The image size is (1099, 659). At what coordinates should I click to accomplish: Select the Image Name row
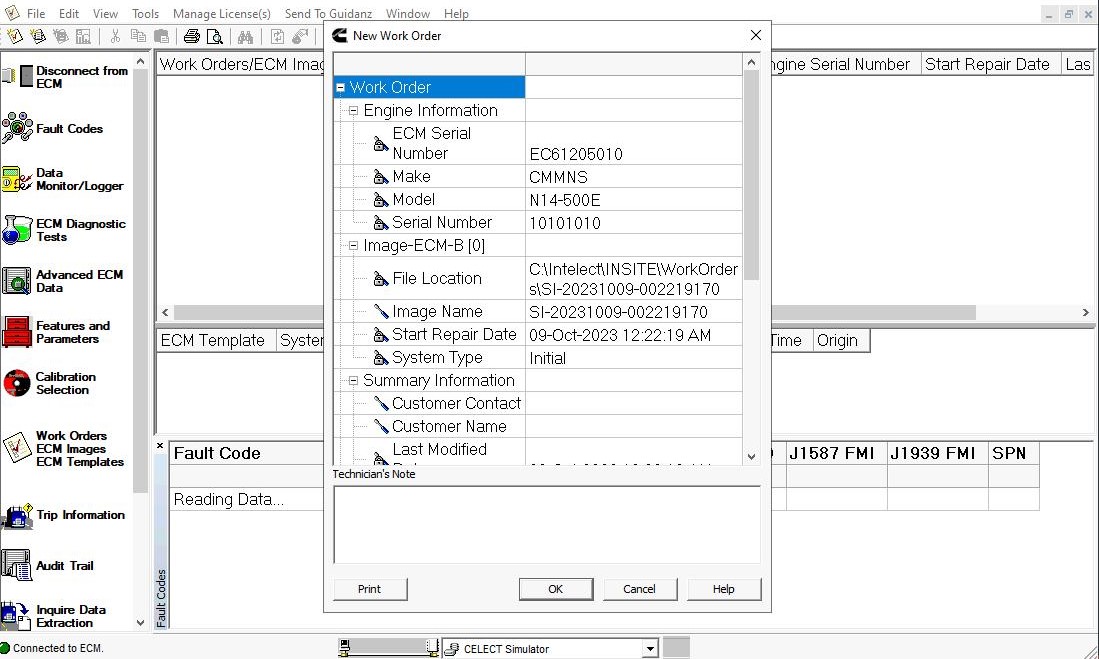tap(538, 311)
